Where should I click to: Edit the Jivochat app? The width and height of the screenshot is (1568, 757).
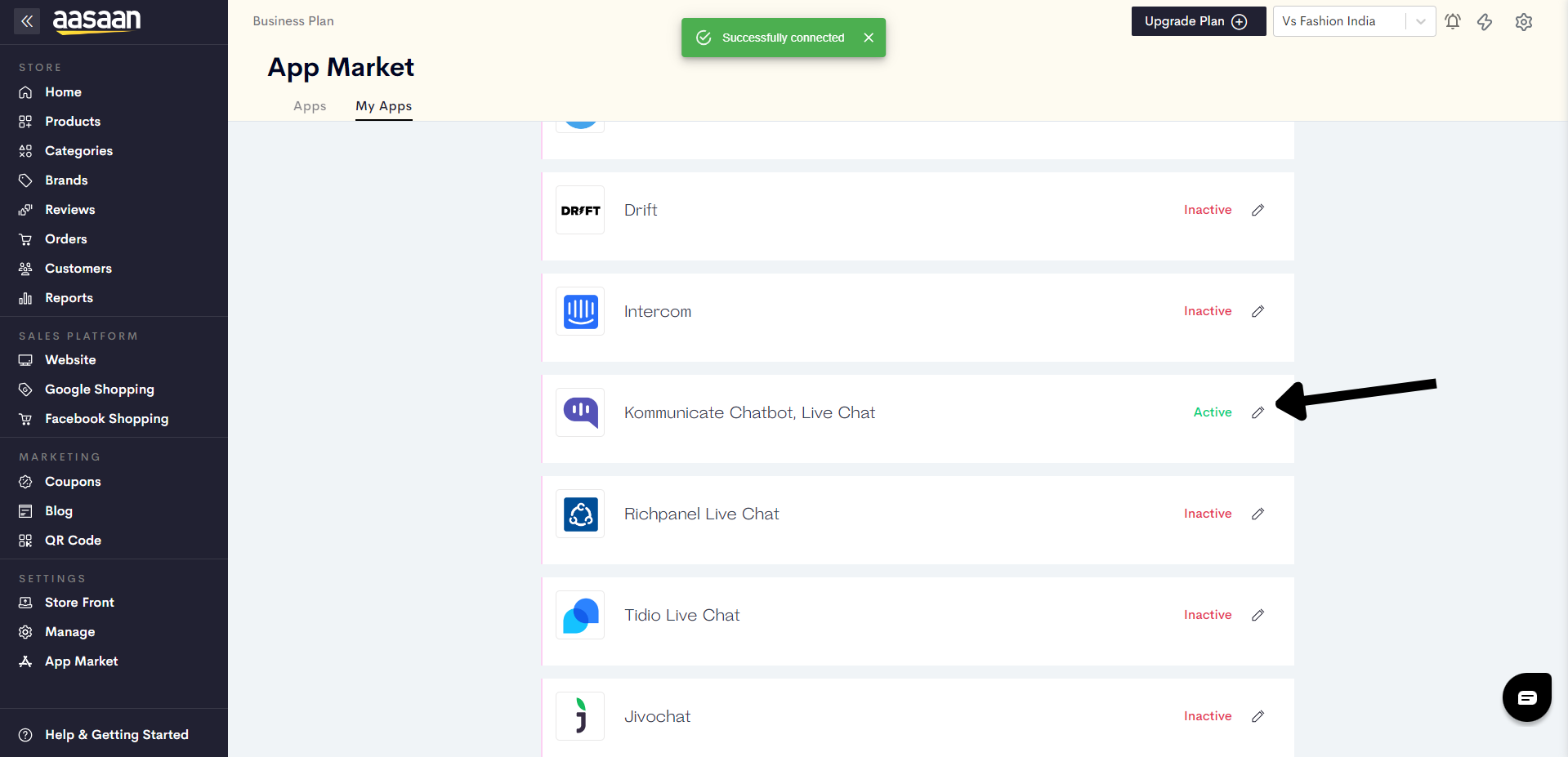click(1258, 716)
